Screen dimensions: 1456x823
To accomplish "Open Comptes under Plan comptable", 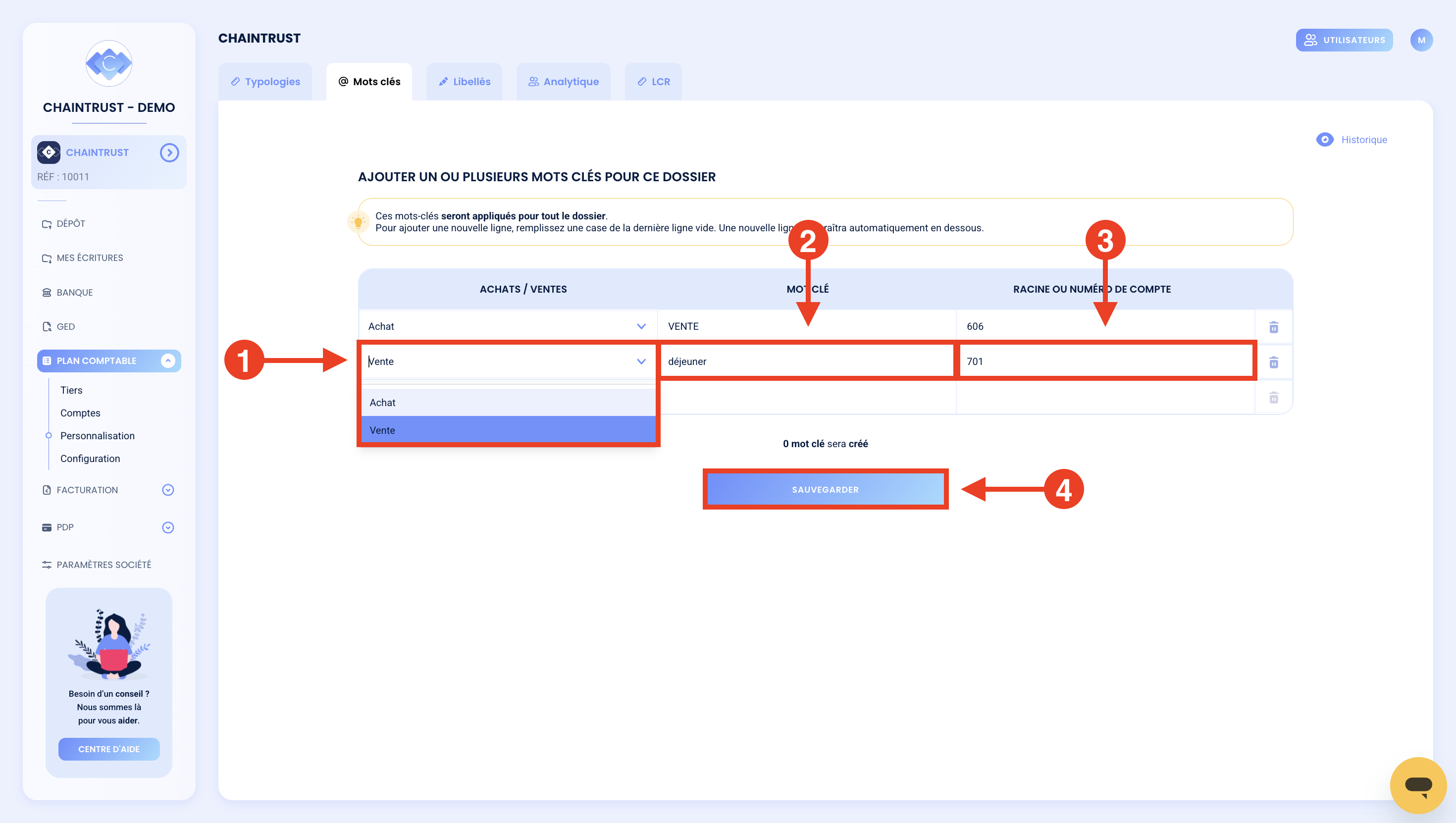I will pos(80,412).
